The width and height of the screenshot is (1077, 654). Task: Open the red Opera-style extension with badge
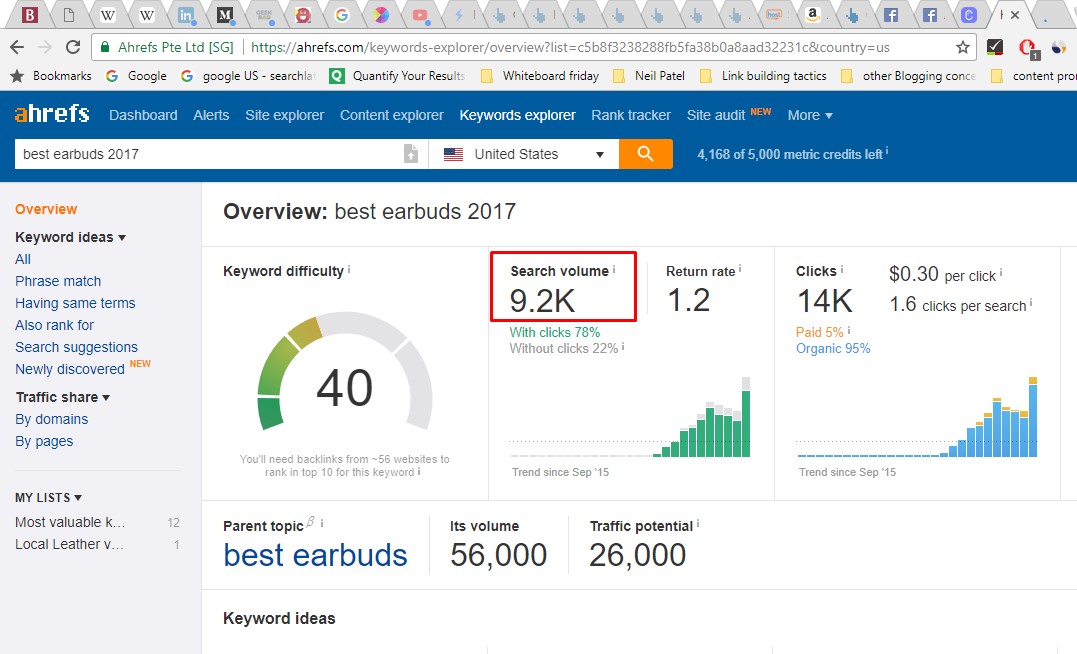tap(1029, 48)
